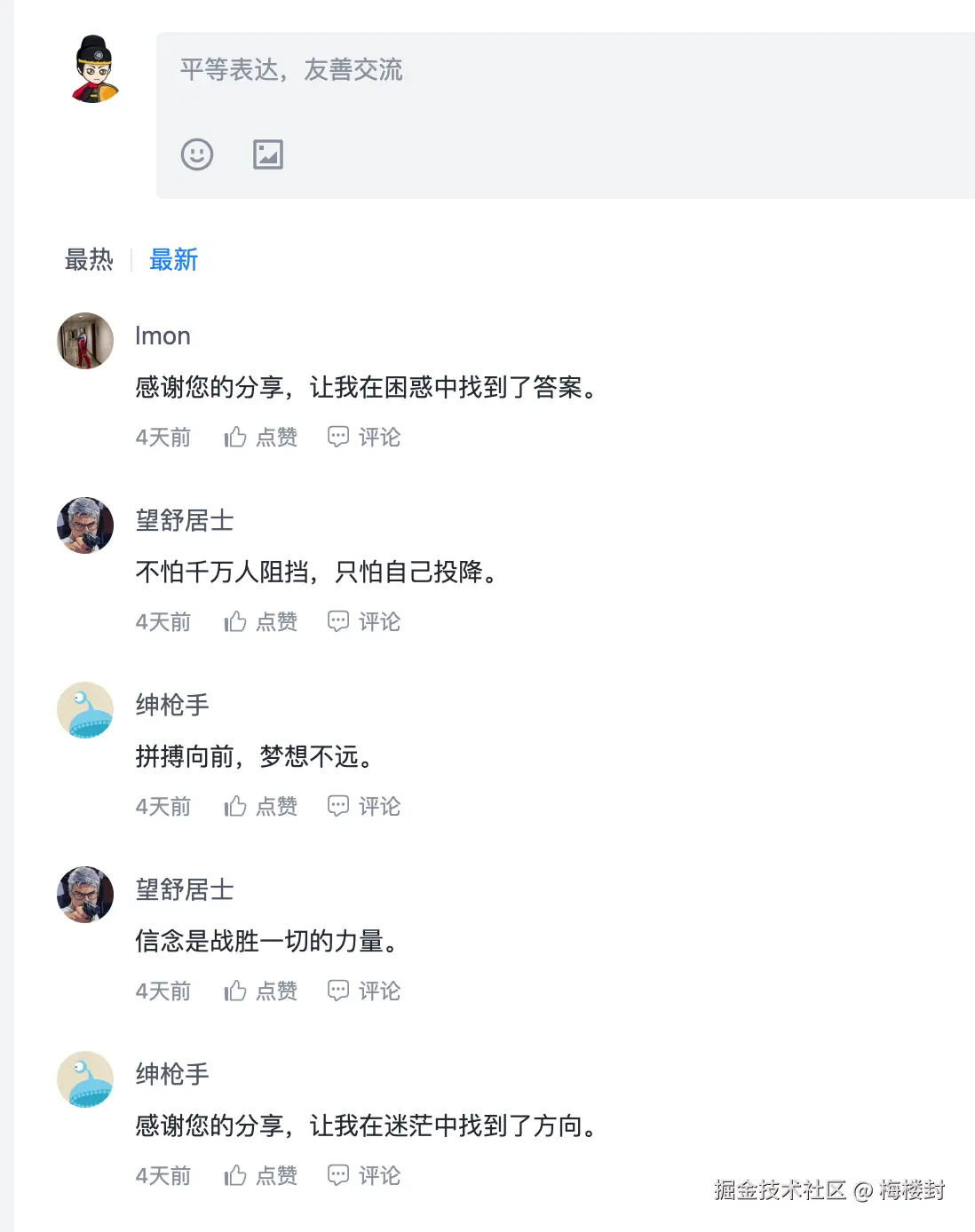The height and width of the screenshot is (1232, 975).
Task: Like 望舒居士's first comment
Action: tap(235, 621)
